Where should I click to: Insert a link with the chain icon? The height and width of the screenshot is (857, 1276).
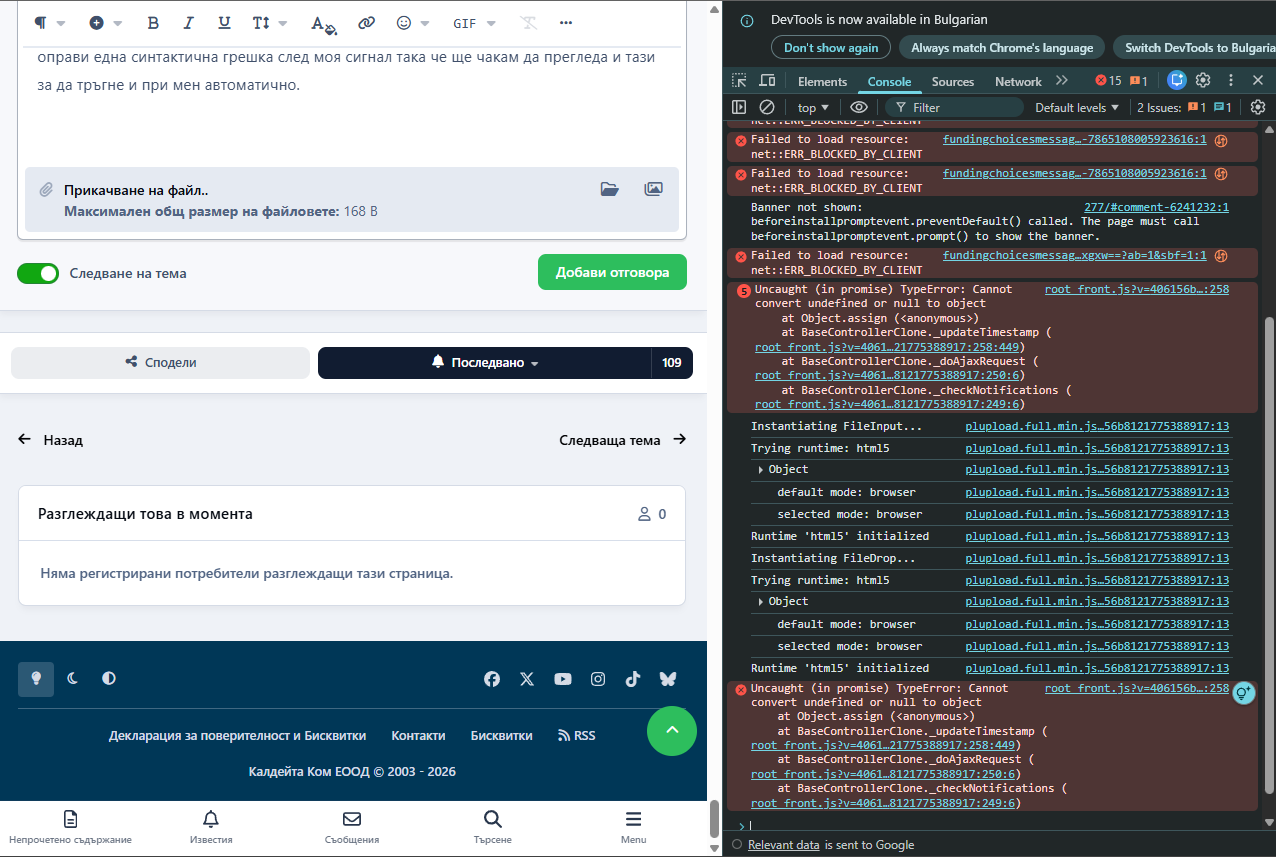coord(367,23)
